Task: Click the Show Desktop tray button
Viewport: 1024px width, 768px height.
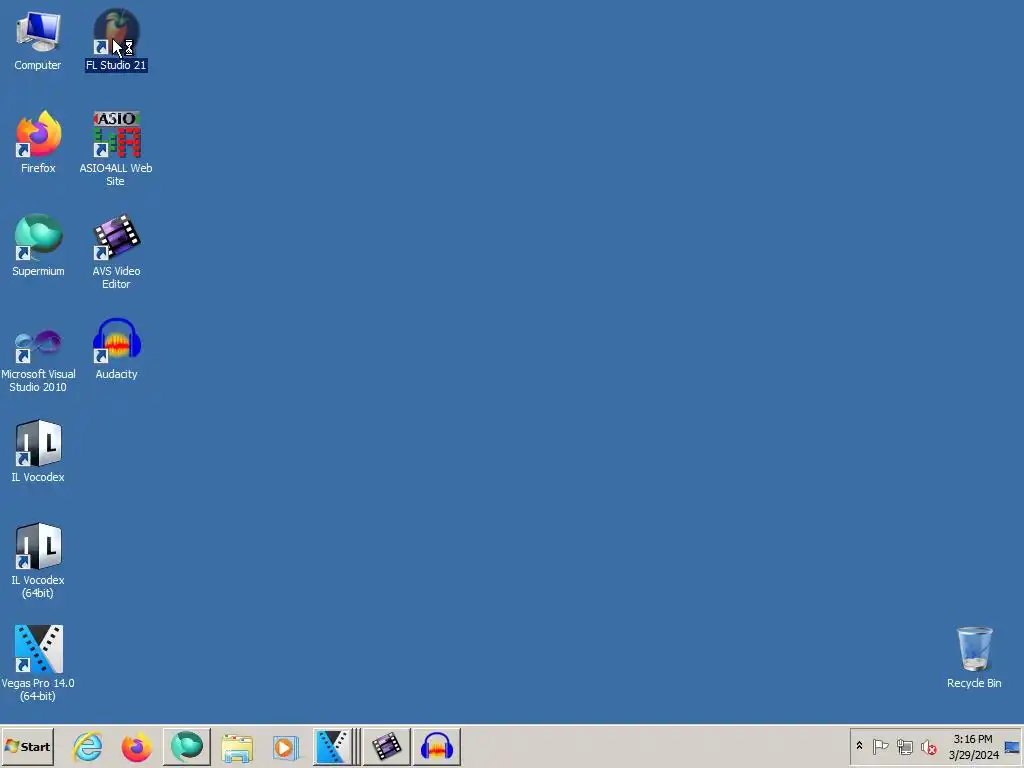Action: tap(1013, 747)
